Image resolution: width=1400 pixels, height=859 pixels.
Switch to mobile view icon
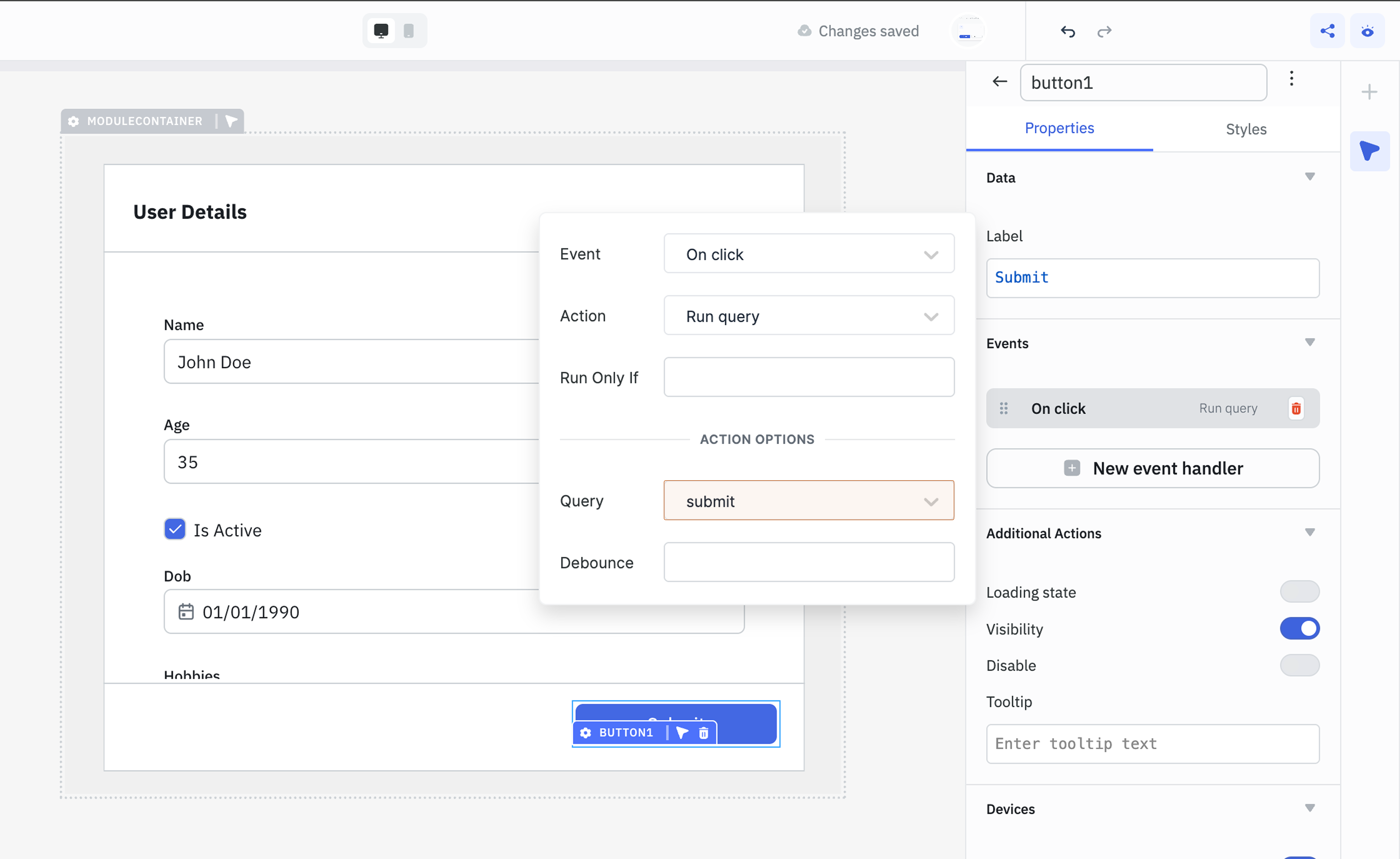[409, 31]
